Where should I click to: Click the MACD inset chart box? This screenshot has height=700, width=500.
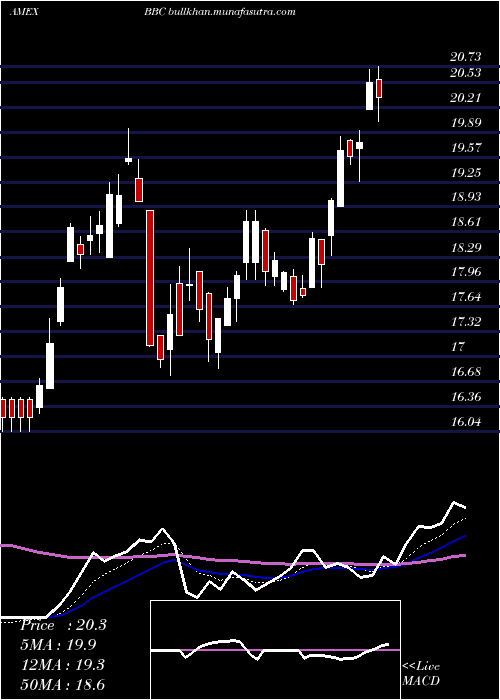(x=275, y=650)
